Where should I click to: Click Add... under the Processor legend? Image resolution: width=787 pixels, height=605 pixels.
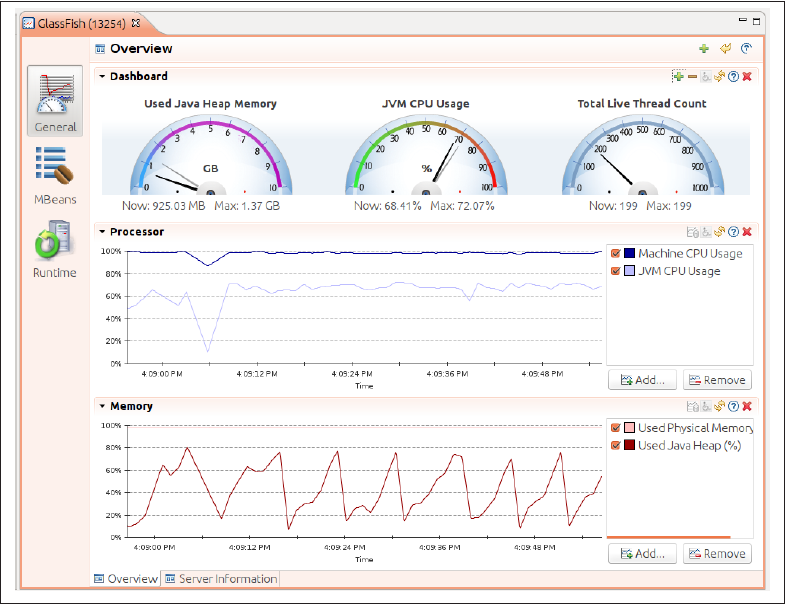(x=642, y=380)
